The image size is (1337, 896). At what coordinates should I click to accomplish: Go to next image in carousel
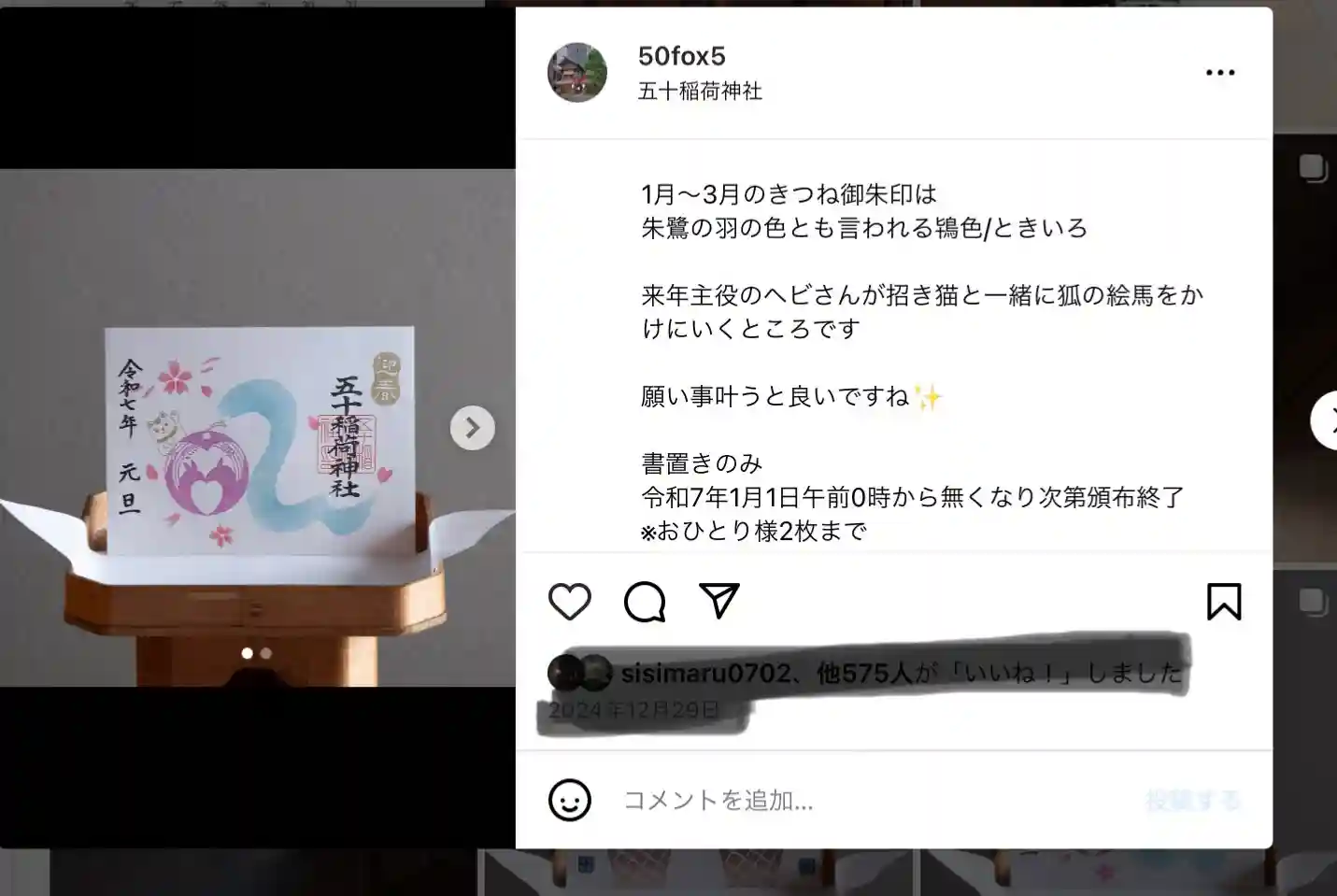[473, 428]
